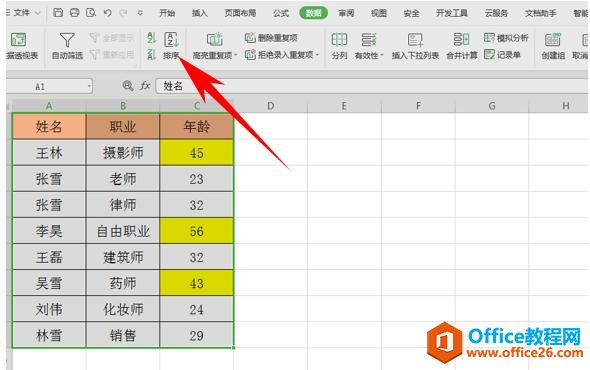Open the 分列 text to columns tool
This screenshot has height=370, width=590.
tap(339, 46)
